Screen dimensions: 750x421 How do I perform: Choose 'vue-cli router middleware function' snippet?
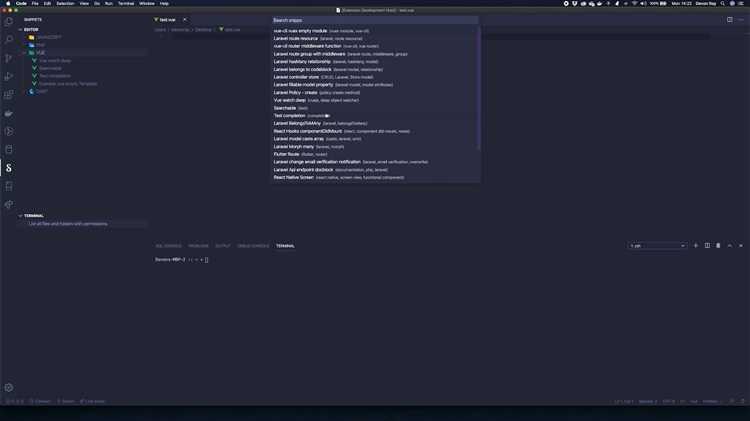tap(375, 46)
